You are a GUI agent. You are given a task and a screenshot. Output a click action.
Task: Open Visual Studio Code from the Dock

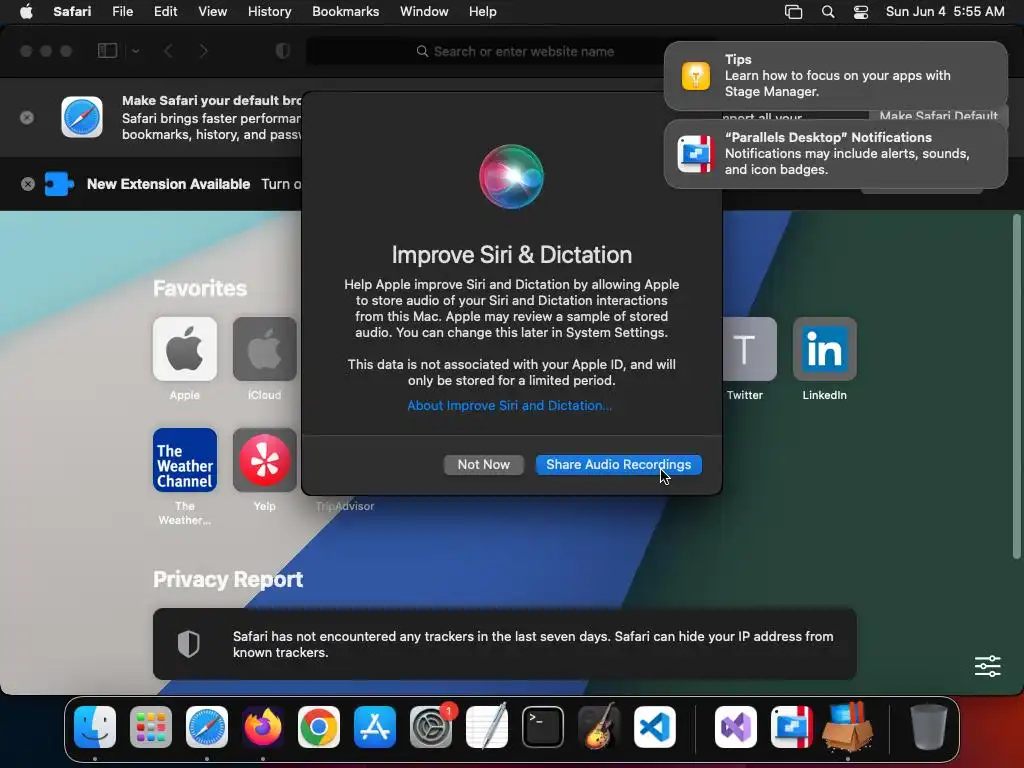pos(655,727)
